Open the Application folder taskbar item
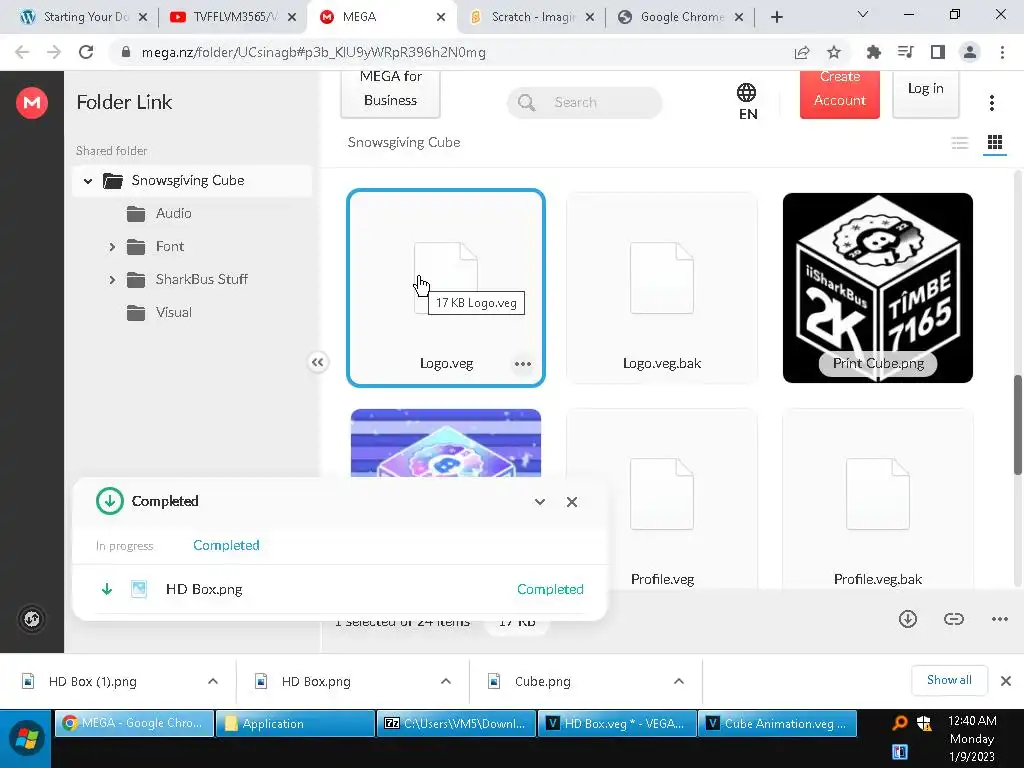1024x768 pixels. click(x=295, y=724)
